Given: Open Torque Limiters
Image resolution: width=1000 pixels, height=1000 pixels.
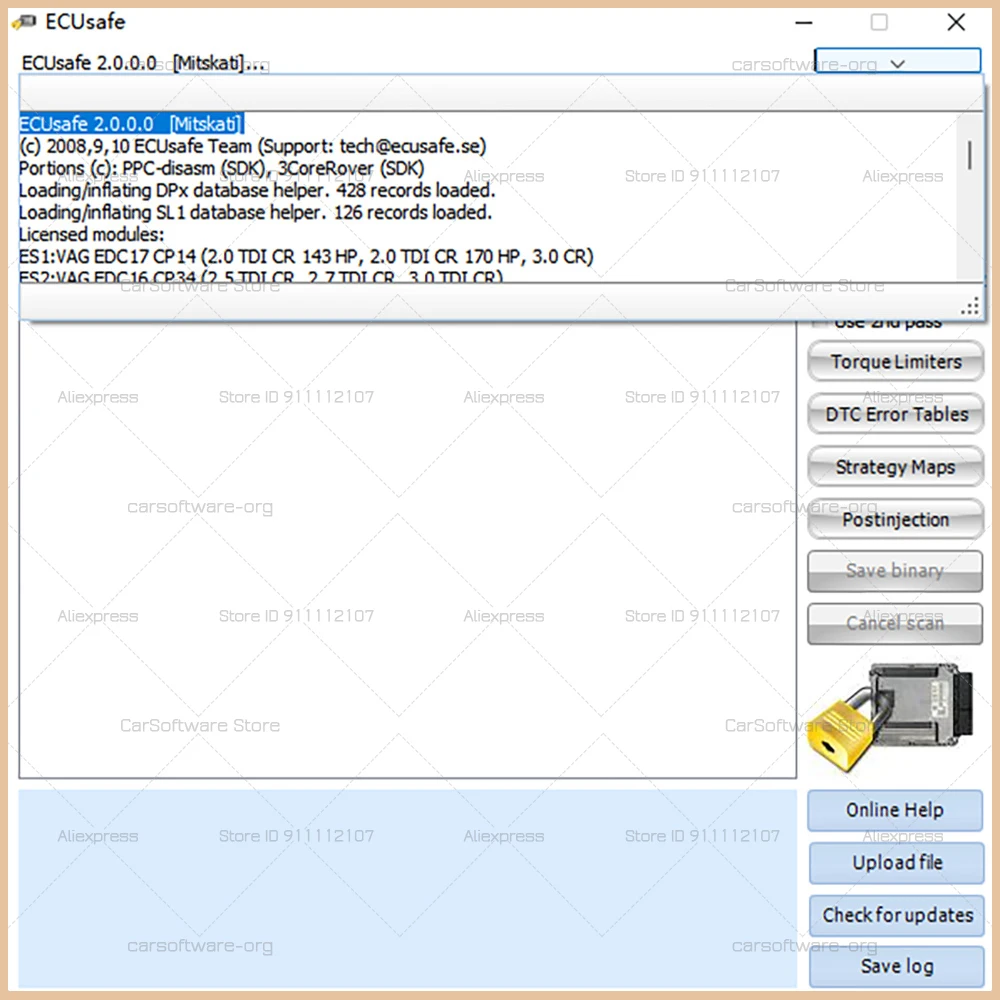Looking at the screenshot, I should coord(895,362).
